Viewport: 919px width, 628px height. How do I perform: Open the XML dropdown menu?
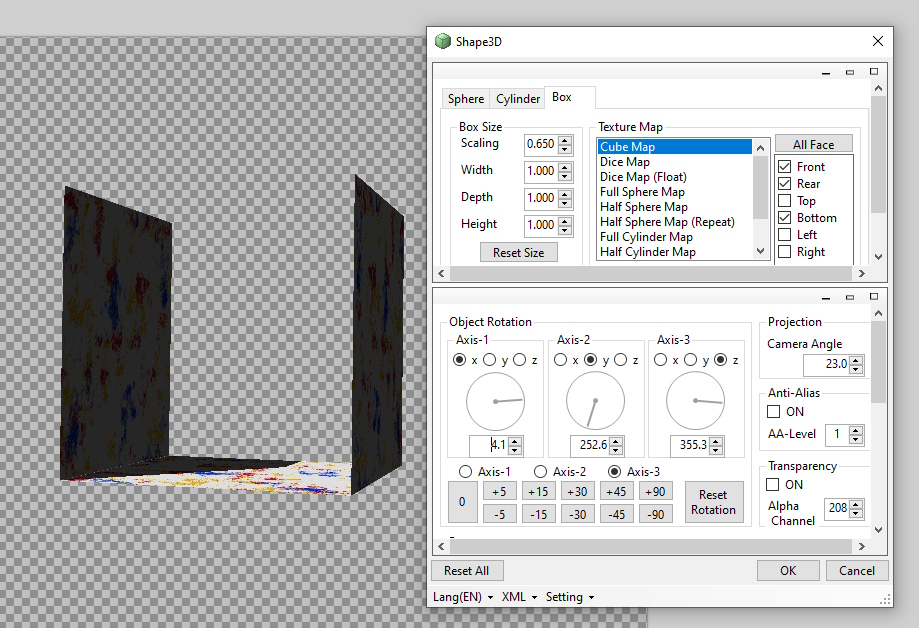pyautogui.click(x=519, y=597)
